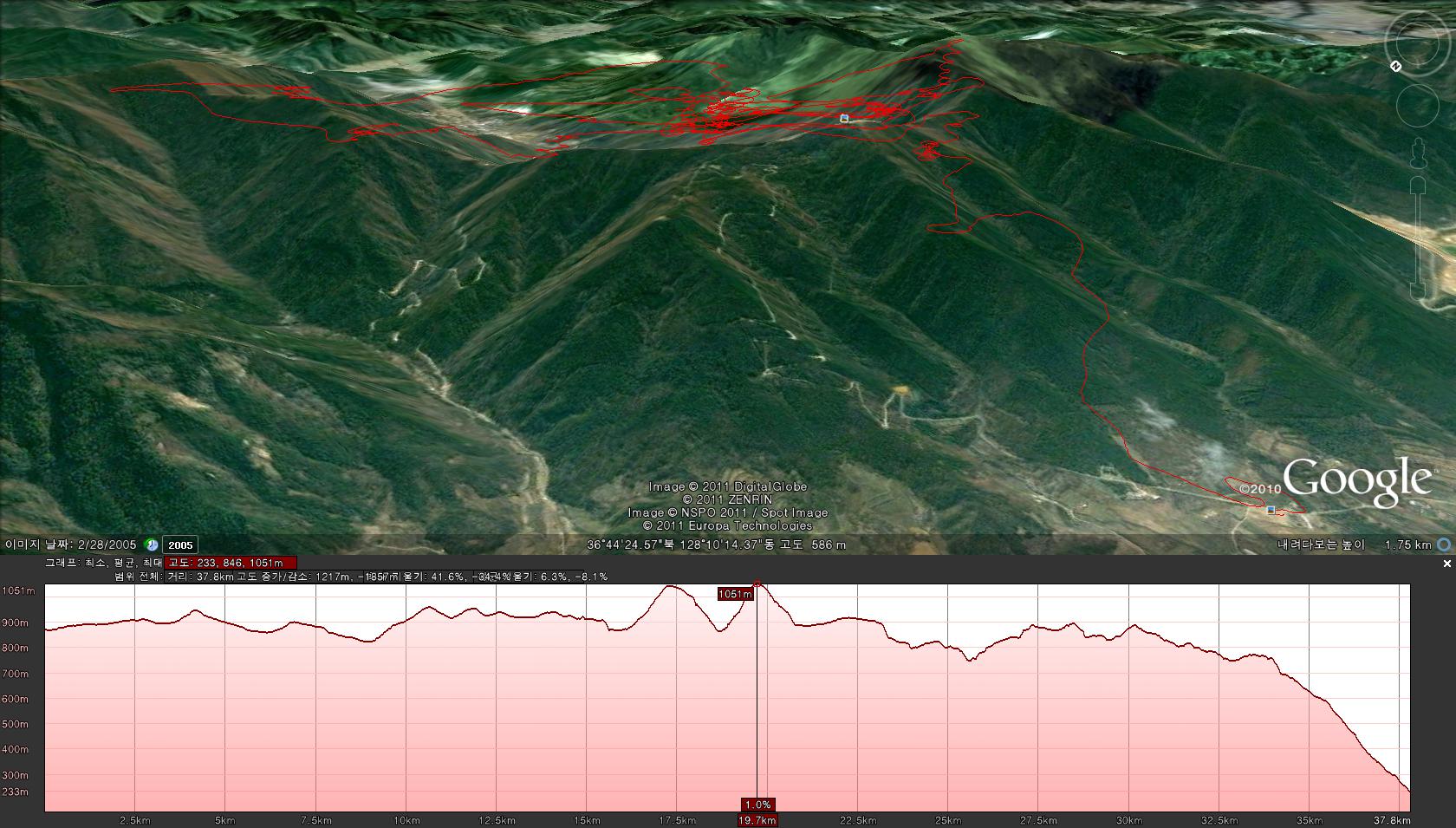Click the 2005 imagery year button
This screenshot has width=1456, height=828.
[180, 545]
